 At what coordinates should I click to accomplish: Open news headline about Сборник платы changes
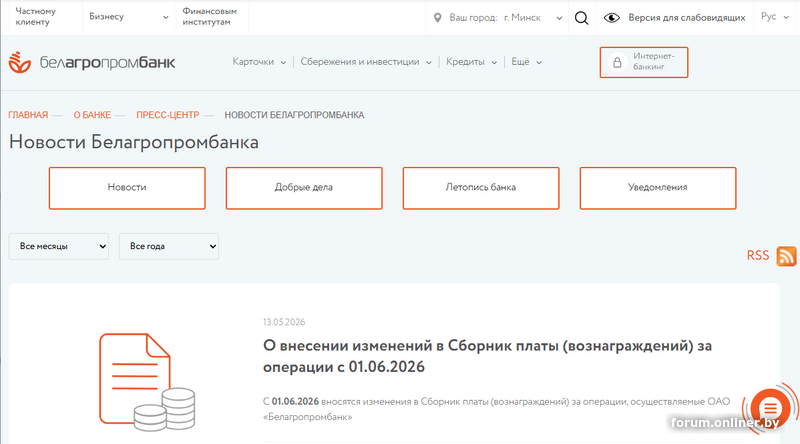(487, 356)
